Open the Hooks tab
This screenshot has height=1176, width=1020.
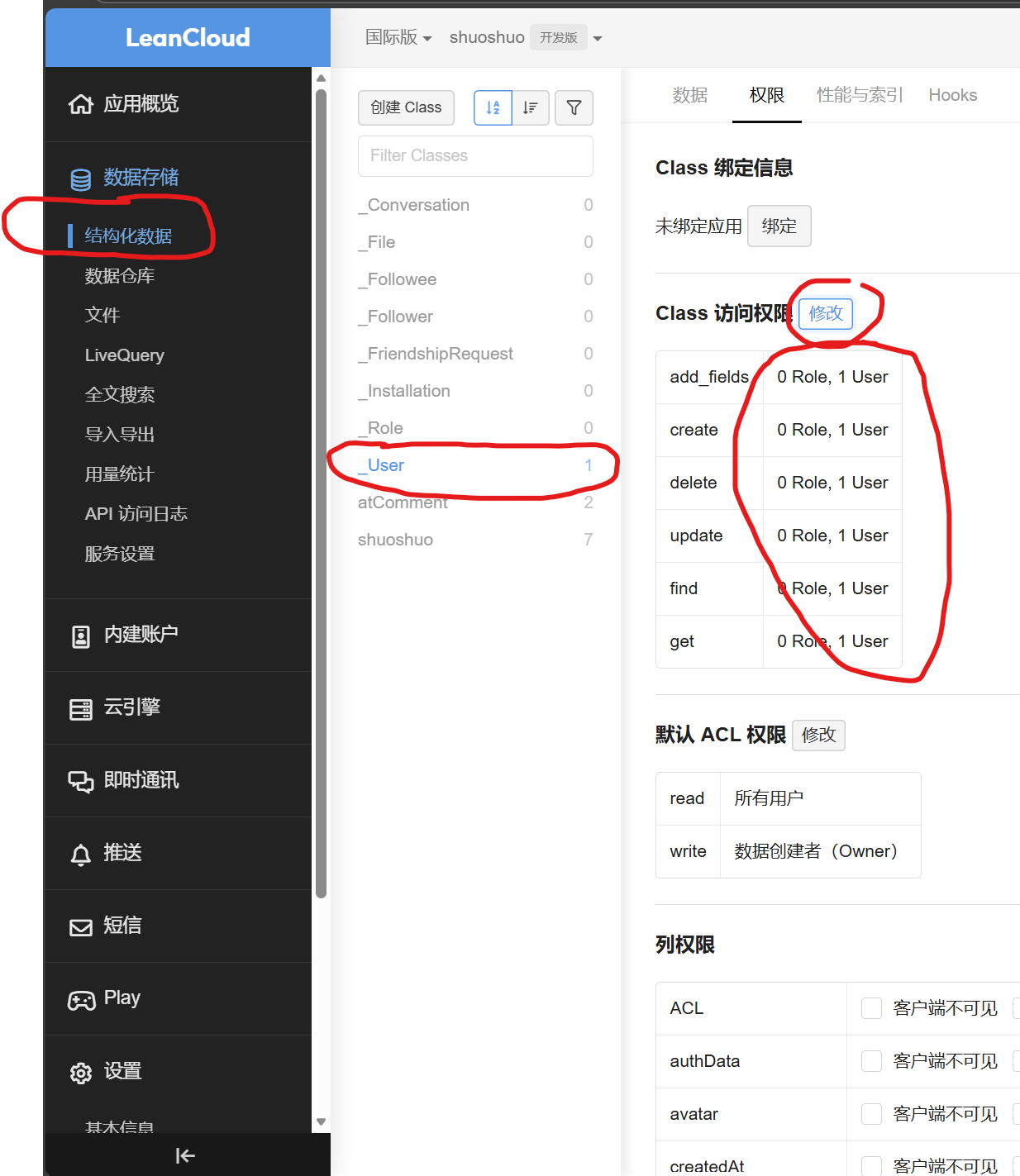coord(952,95)
